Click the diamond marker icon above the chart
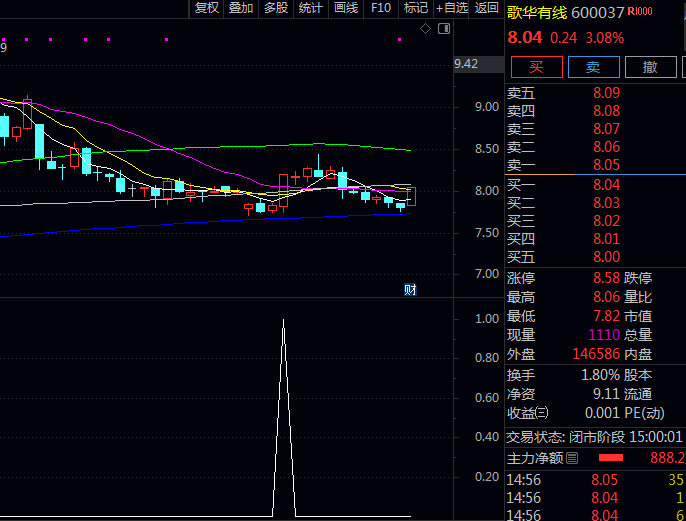The image size is (686, 521). pyautogui.click(x=426, y=29)
